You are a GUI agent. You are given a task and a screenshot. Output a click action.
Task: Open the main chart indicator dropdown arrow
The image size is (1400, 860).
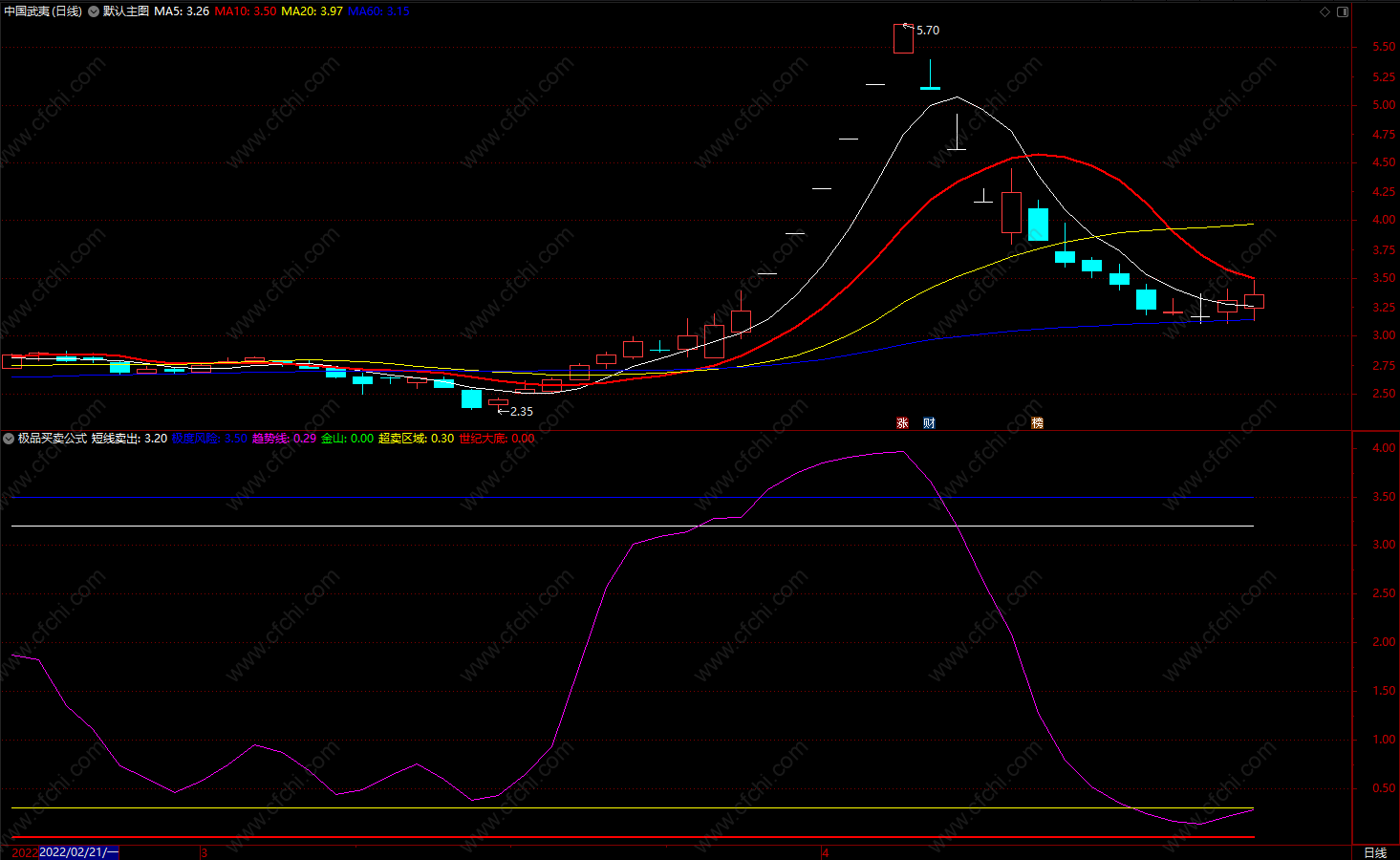(x=94, y=11)
